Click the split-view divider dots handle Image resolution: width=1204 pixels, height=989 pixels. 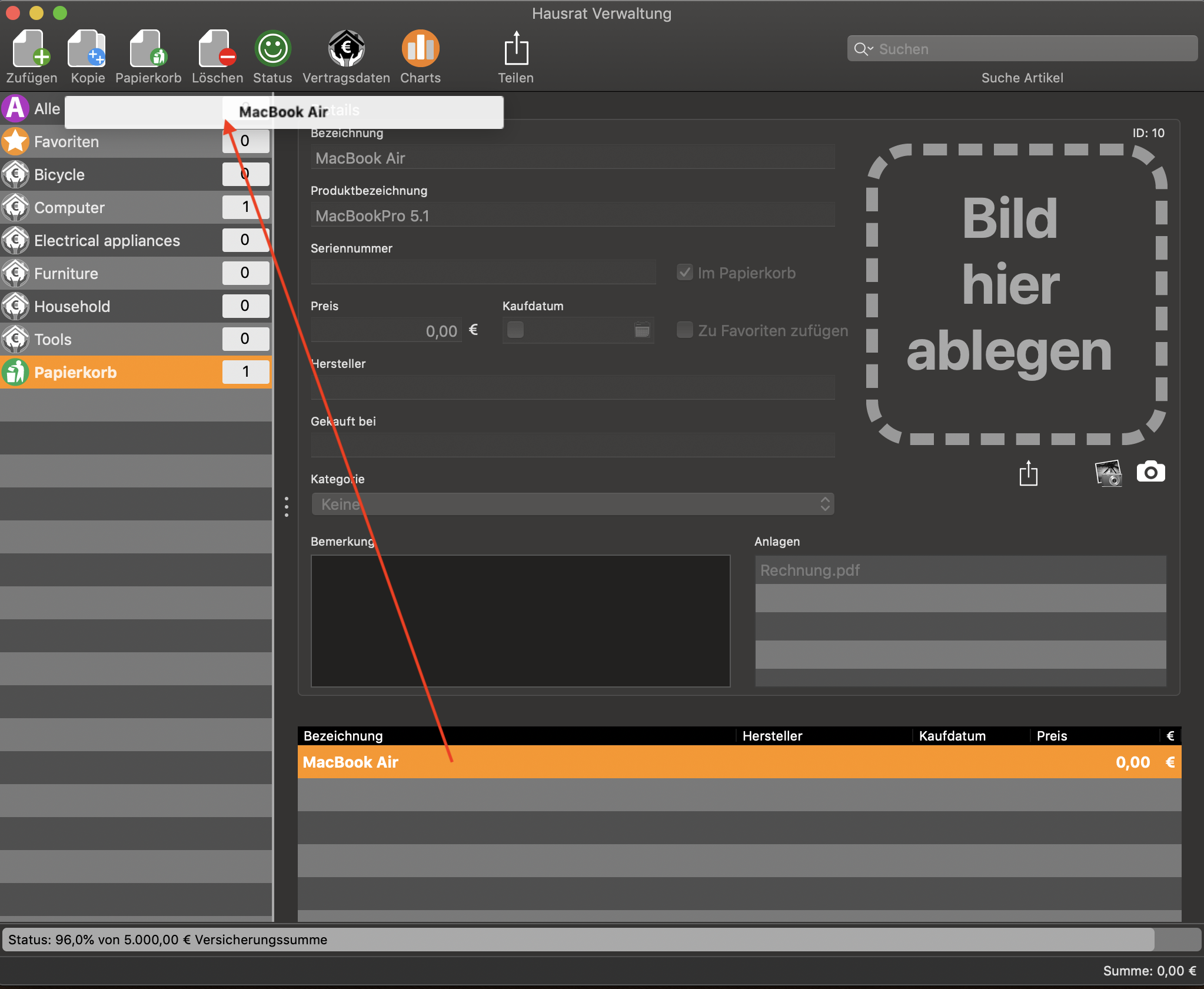(x=287, y=506)
